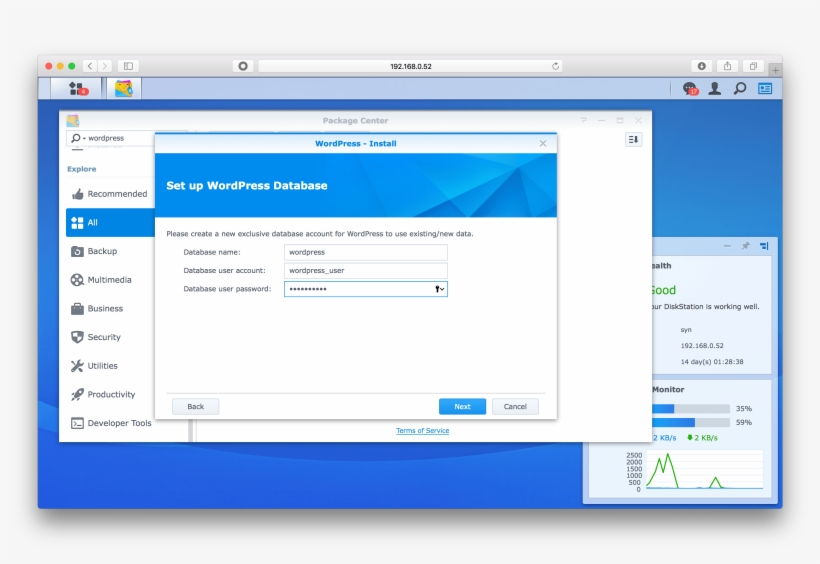The image size is (820, 564).
Task: Toggle the Safari sidebar button
Action: 128,66
